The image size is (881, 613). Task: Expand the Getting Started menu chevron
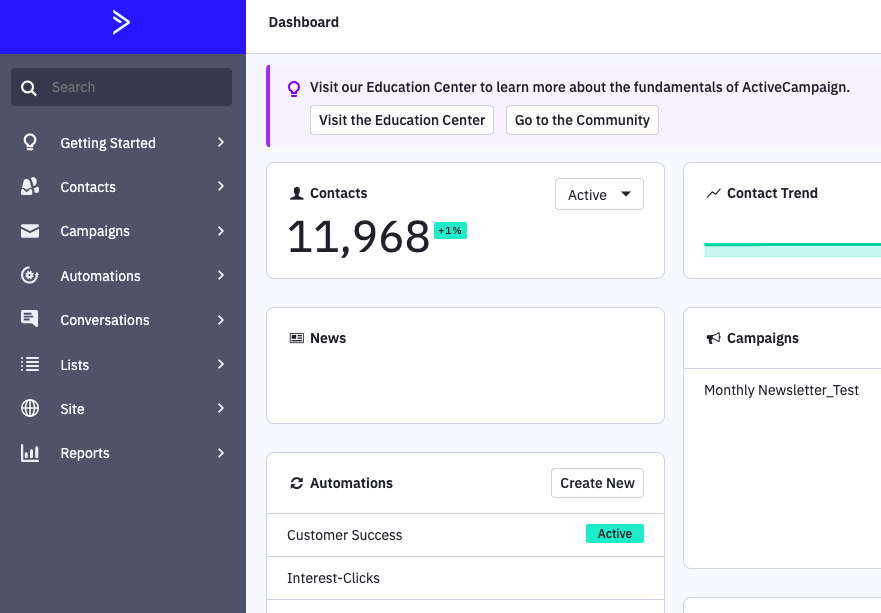[221, 143]
